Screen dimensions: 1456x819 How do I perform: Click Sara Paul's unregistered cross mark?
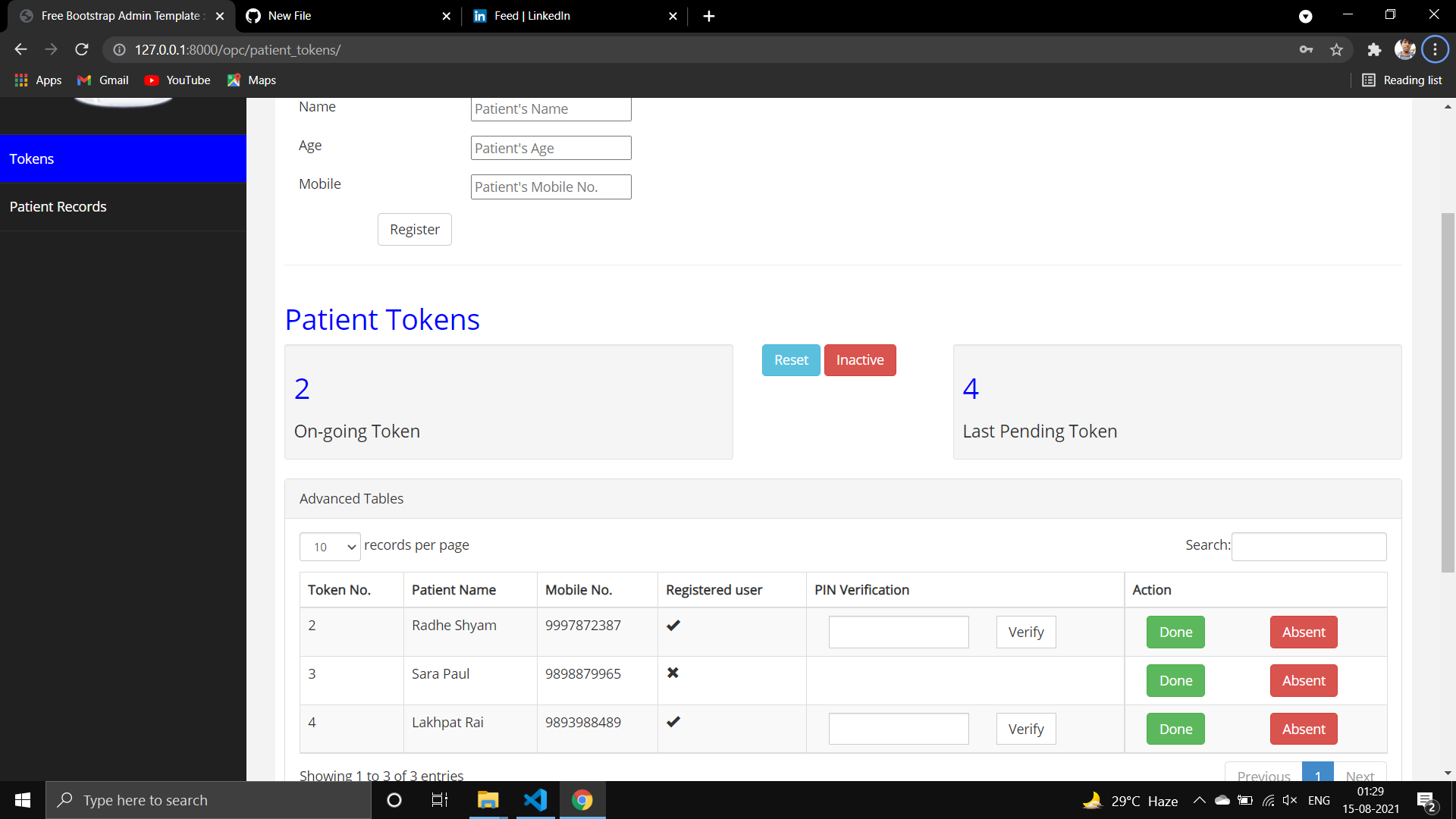(673, 673)
